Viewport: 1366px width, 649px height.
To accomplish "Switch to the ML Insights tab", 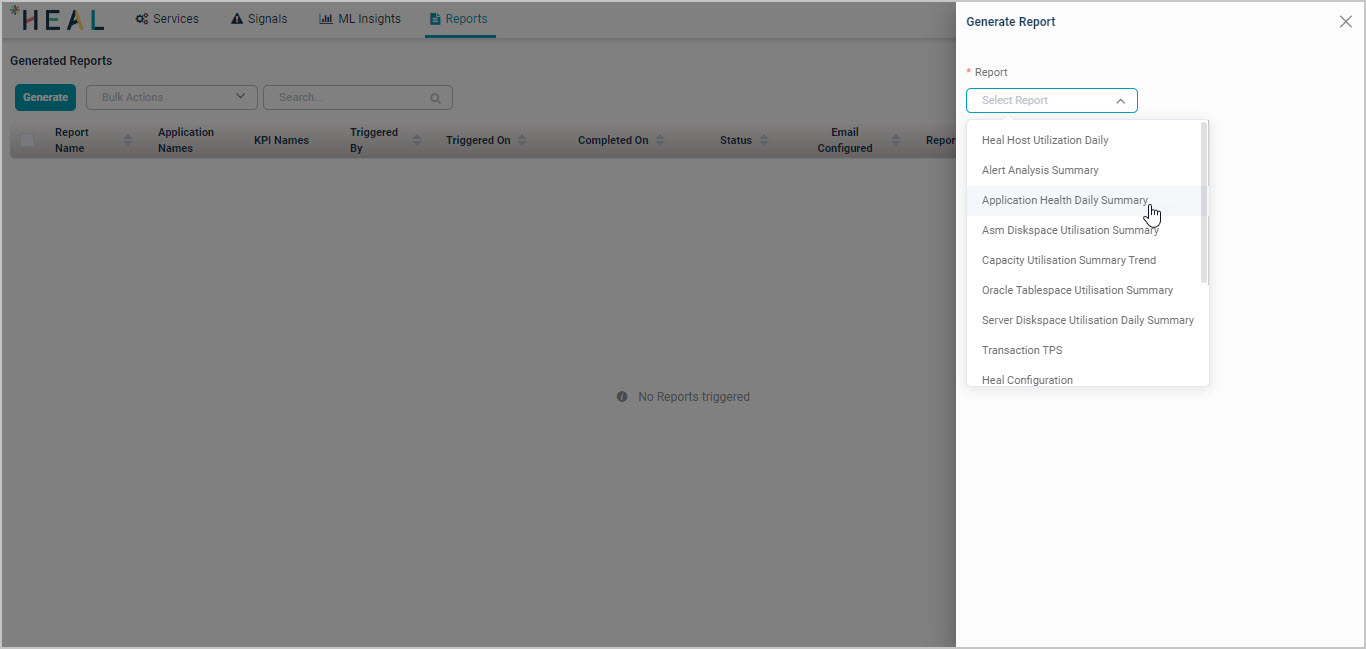I will (x=360, y=19).
